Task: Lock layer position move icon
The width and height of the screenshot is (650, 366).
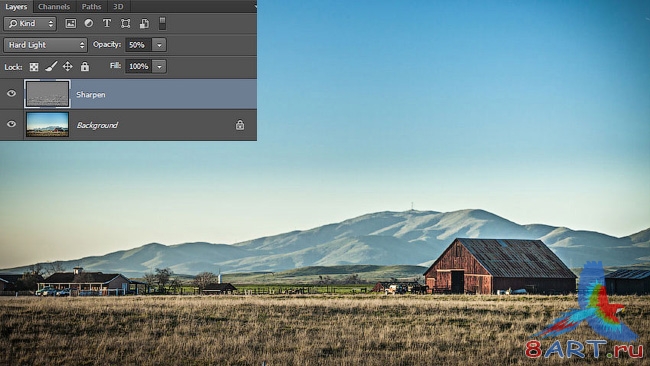Action: 68,66
